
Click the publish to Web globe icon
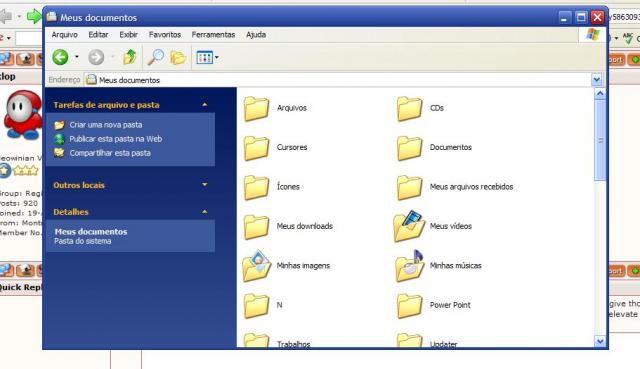(x=60, y=139)
